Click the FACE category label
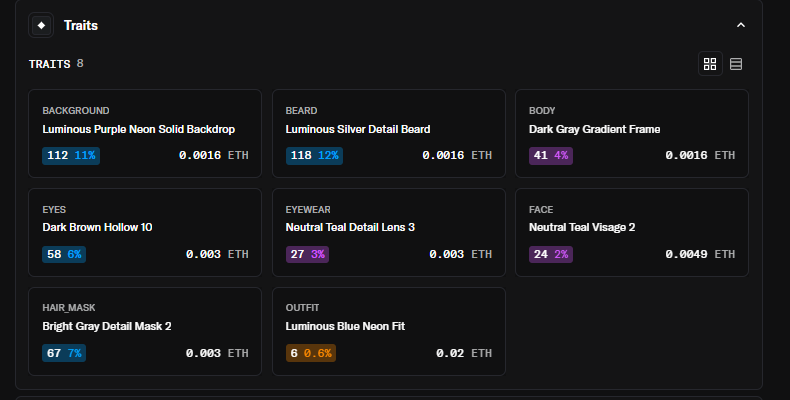This screenshot has width=790, height=400. click(x=541, y=210)
